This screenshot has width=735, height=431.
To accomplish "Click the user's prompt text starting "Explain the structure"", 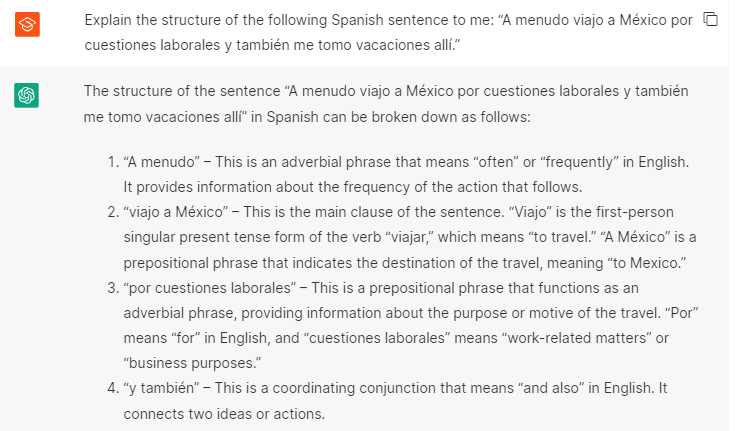I will 388,33.
